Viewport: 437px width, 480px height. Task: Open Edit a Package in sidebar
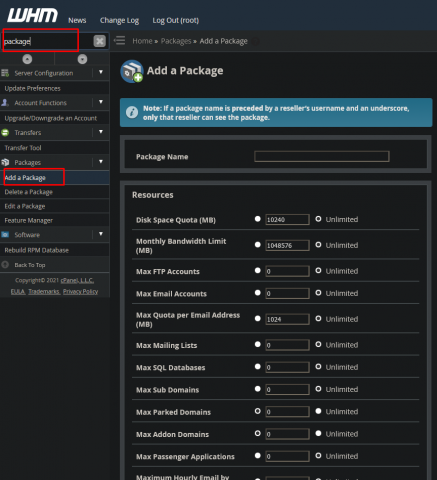coord(25,206)
